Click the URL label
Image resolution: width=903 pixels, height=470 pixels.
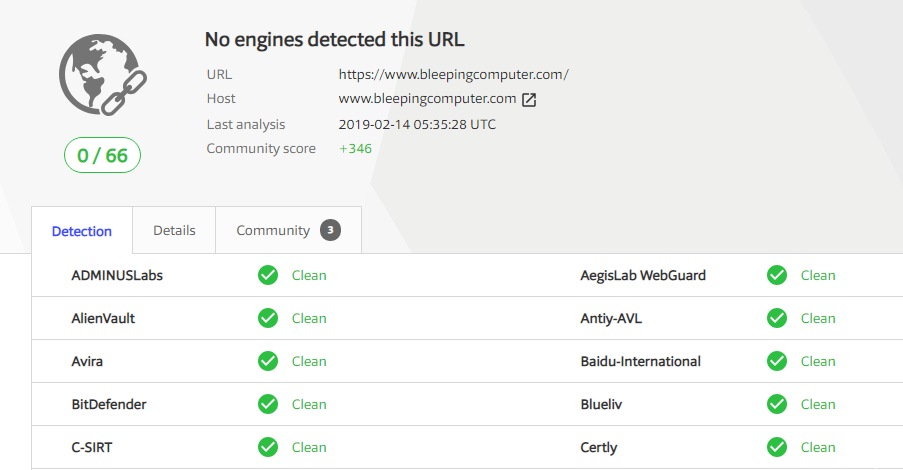pos(219,74)
